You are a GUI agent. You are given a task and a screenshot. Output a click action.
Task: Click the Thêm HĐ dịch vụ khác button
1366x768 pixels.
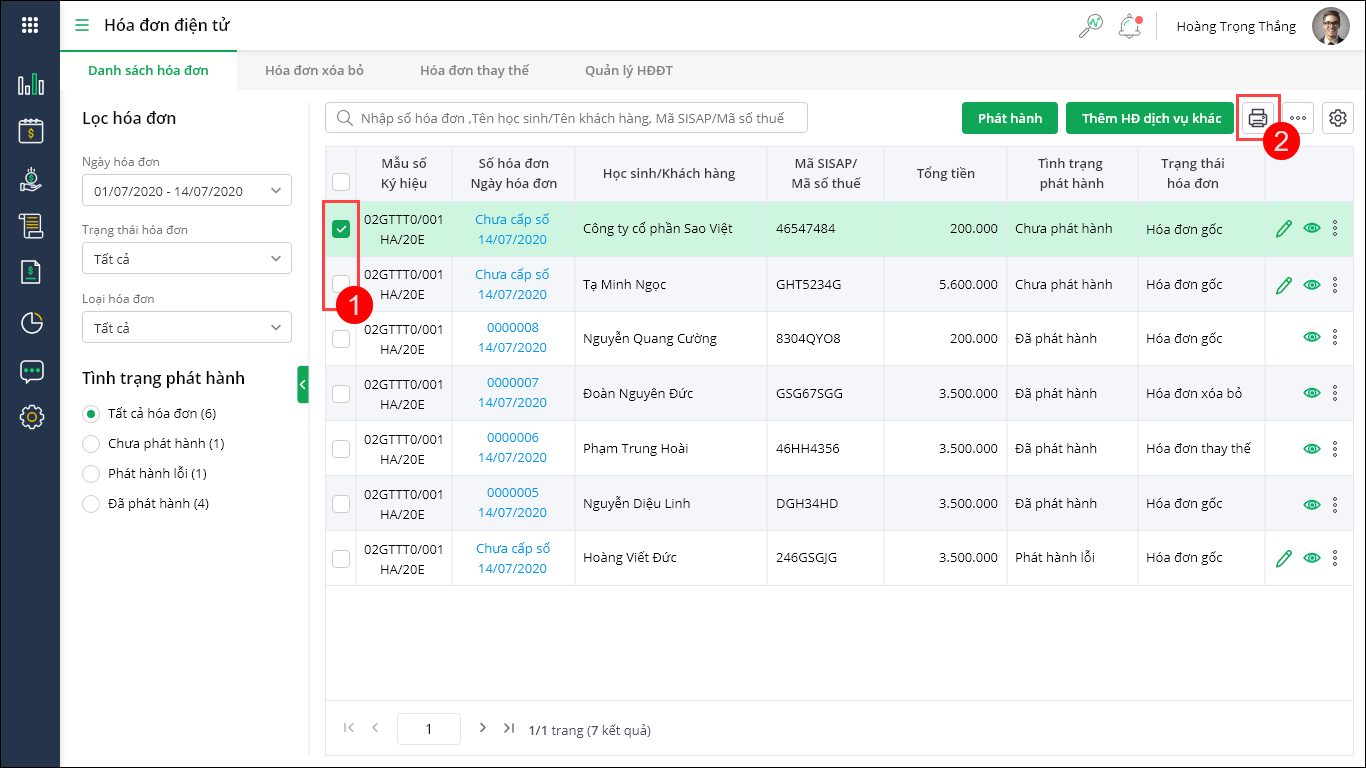pyautogui.click(x=1151, y=118)
